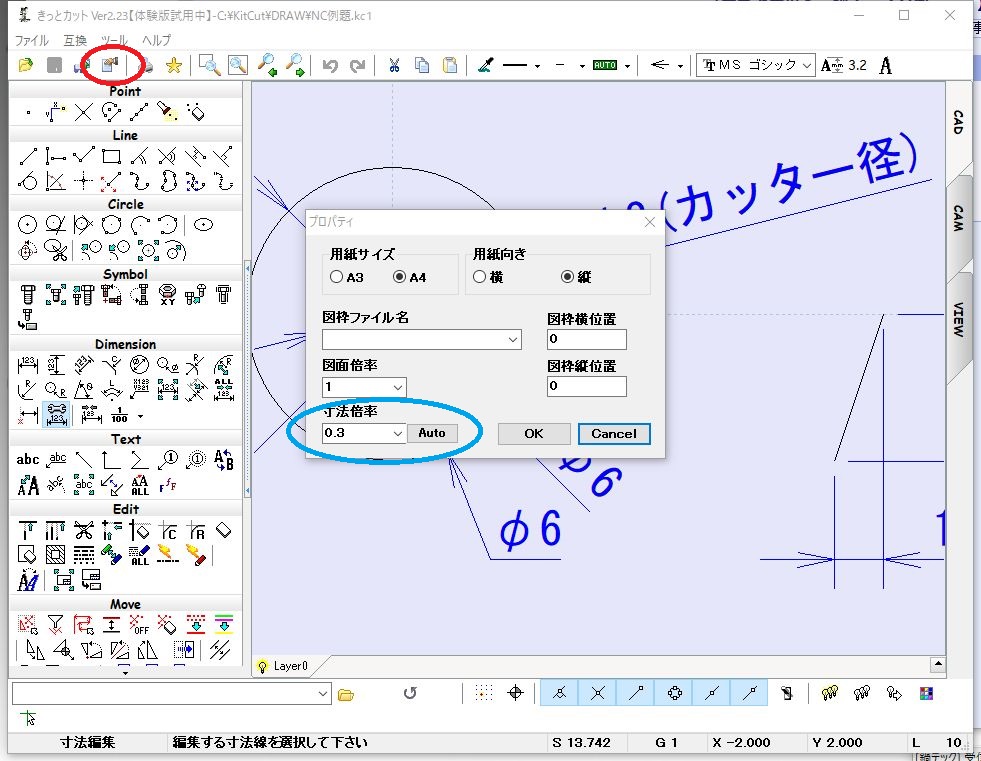Click the paste clipboard icon
Image resolution: width=981 pixels, height=761 pixels.
coord(450,65)
